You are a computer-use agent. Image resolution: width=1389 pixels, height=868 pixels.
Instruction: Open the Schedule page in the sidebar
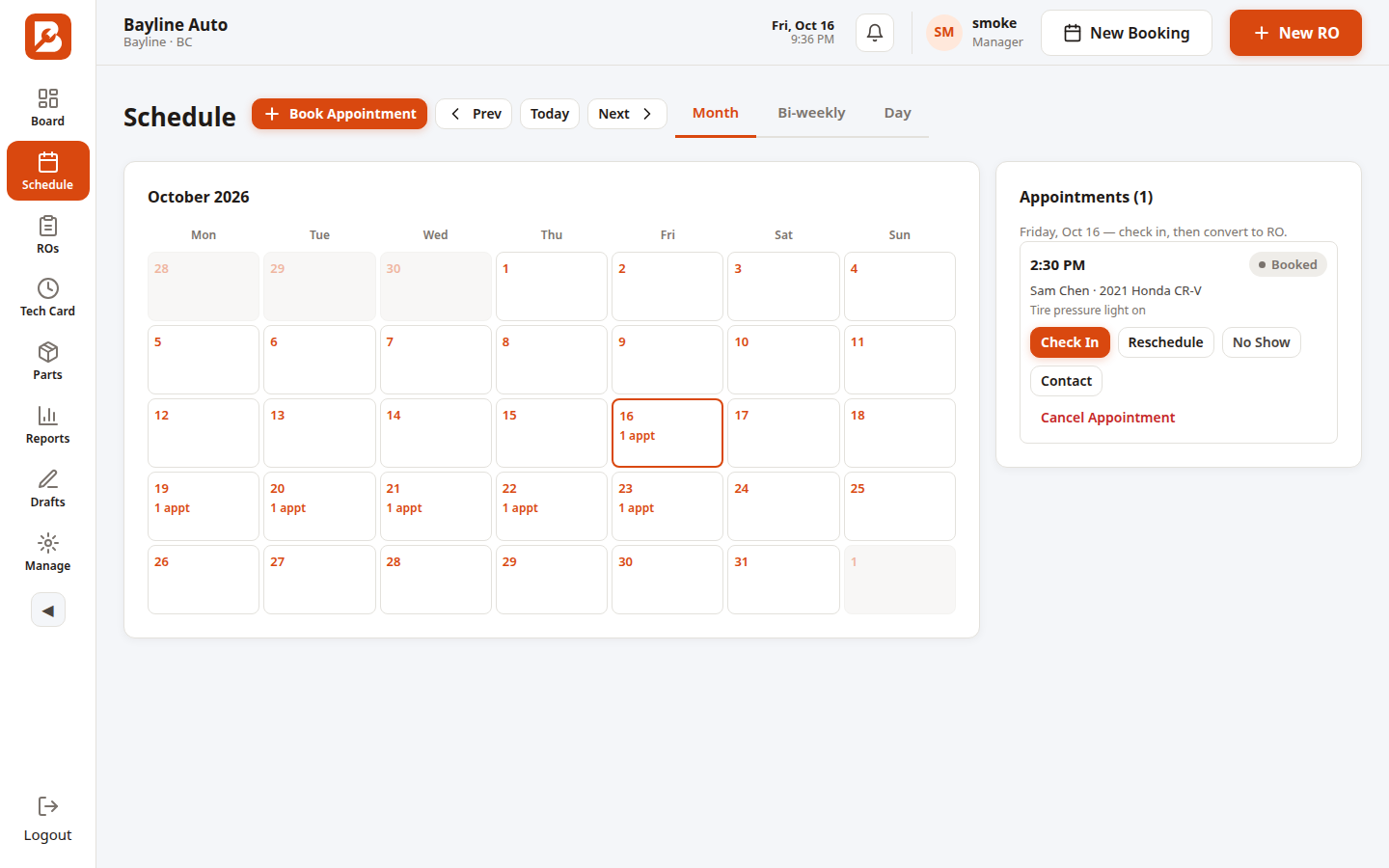pos(48,171)
